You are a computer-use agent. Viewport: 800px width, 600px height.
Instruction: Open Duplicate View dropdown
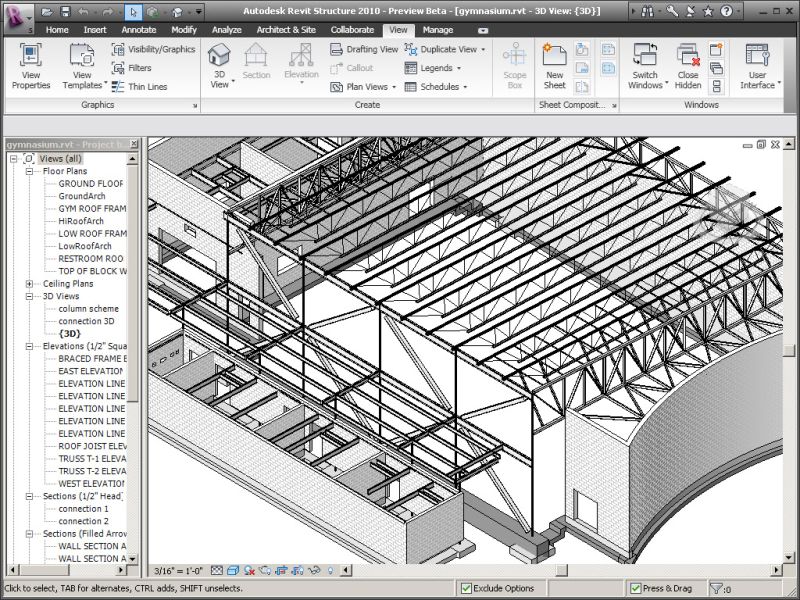point(445,49)
